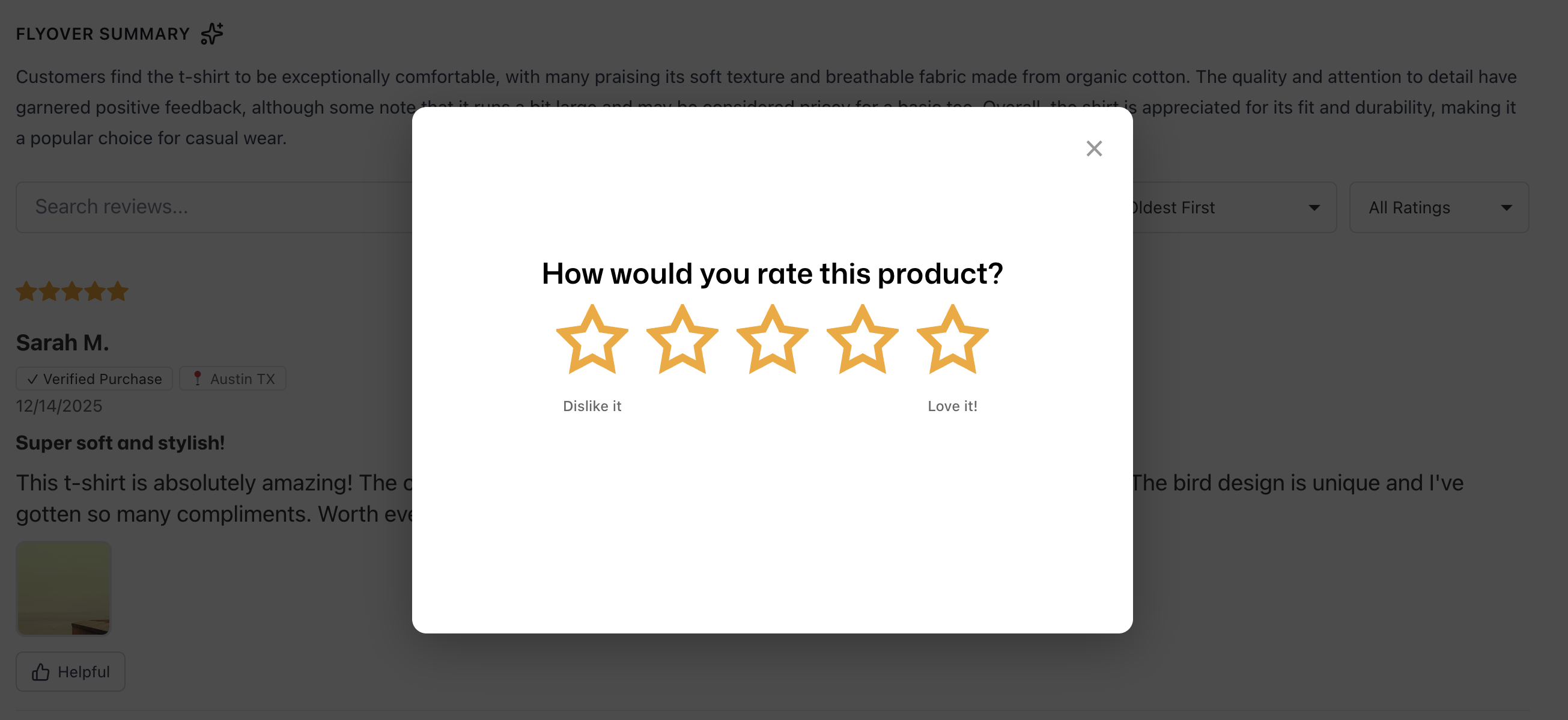Select the second star rating
This screenshot has height=720, width=1568.
682,340
